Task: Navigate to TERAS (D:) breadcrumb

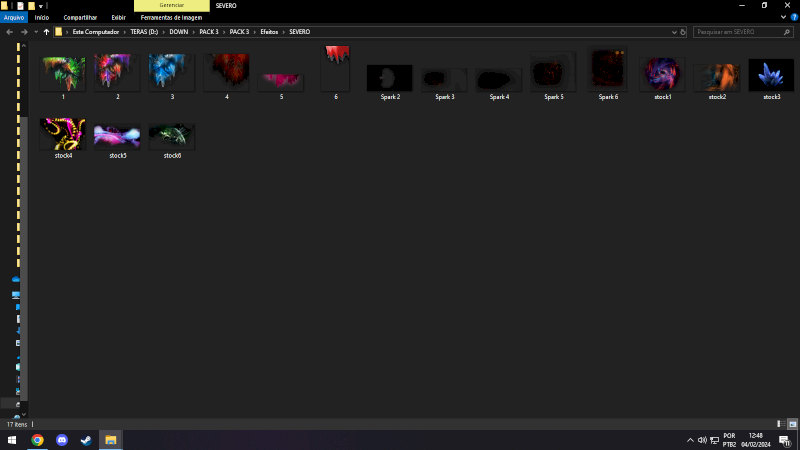Action: (x=144, y=32)
